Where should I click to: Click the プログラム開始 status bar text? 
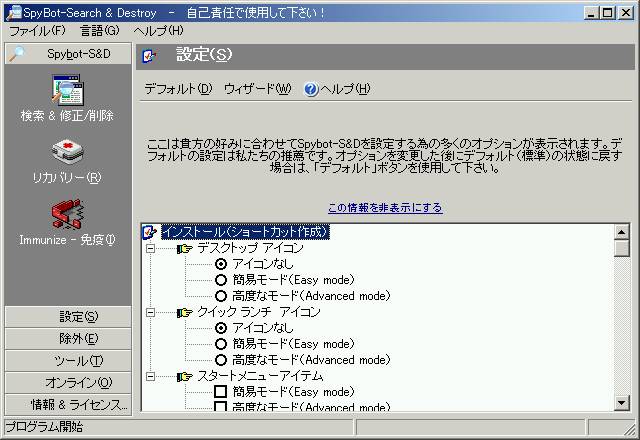tap(44, 427)
